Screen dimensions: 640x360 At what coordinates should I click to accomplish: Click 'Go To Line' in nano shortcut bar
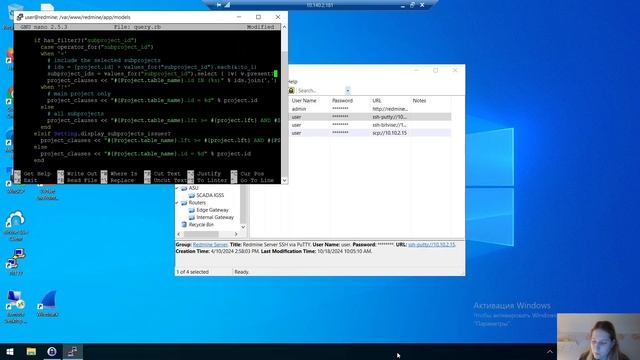(257, 180)
